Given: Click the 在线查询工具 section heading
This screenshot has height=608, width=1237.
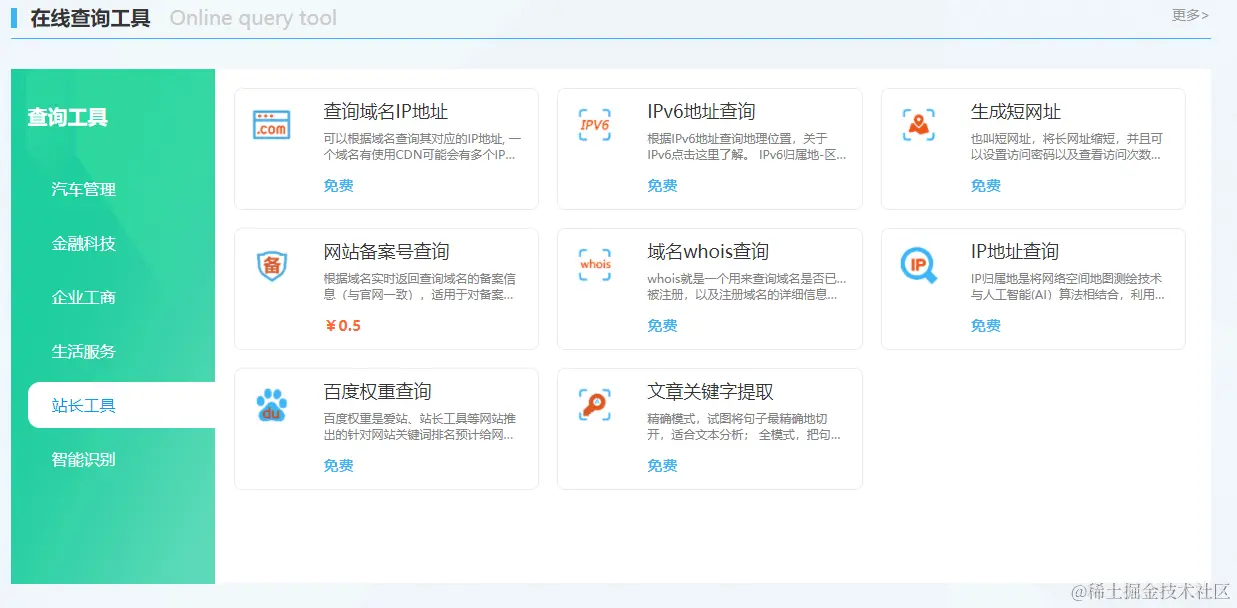Looking at the screenshot, I should point(90,18).
